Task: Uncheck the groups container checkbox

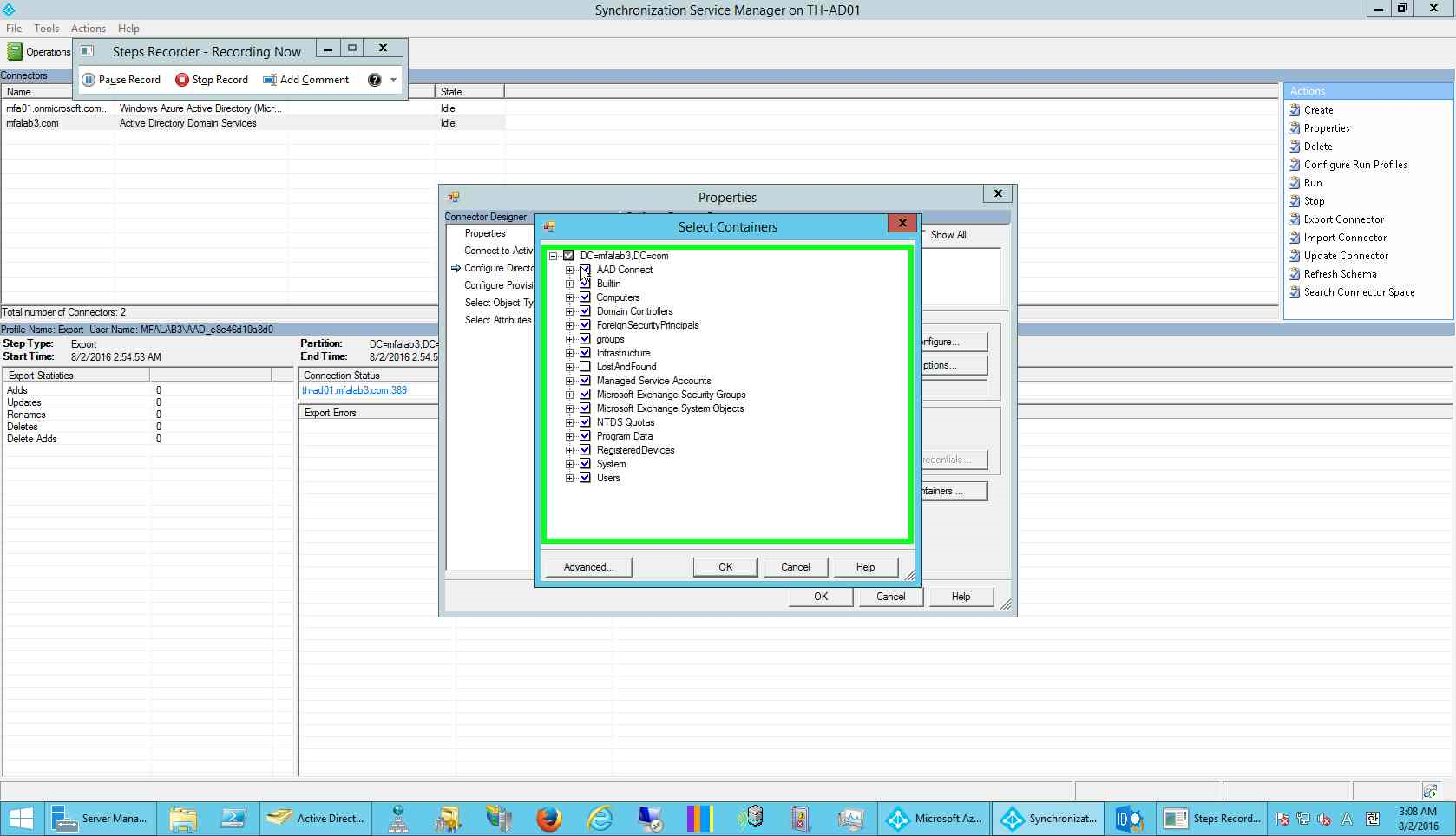Action: pos(585,339)
